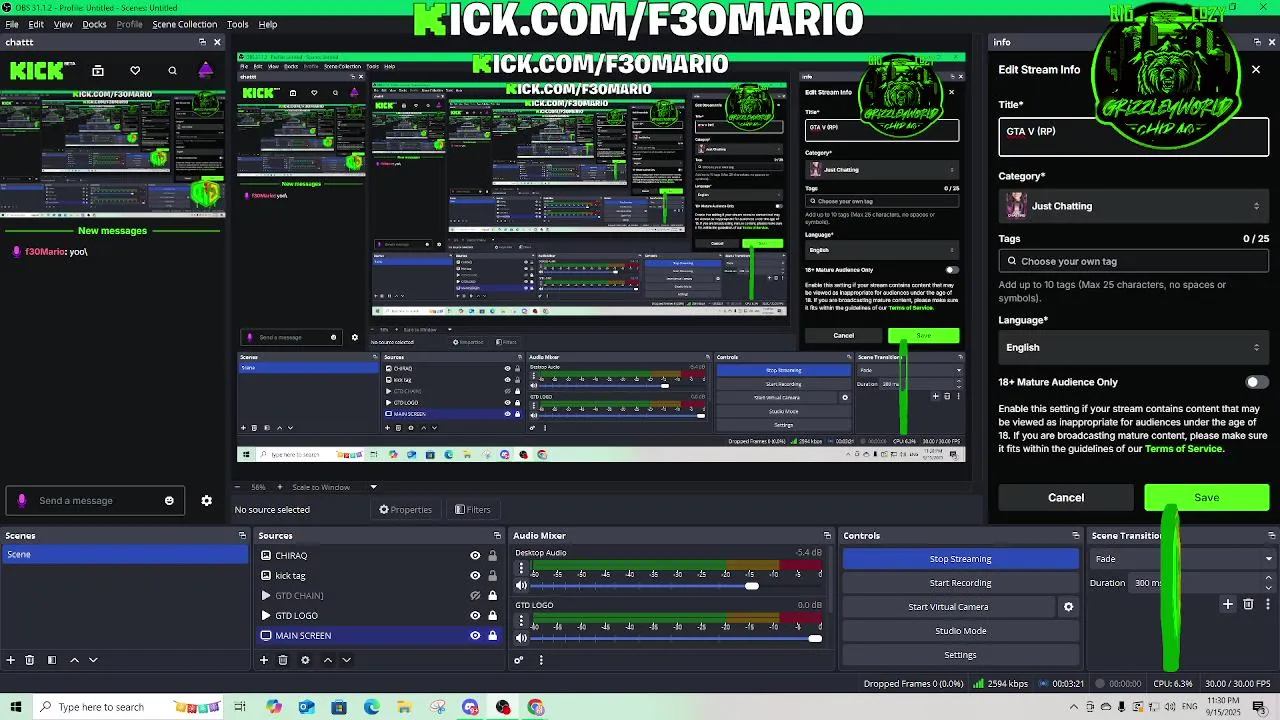The width and height of the screenshot is (1280, 720).
Task: Open View menu
Action: coord(63,24)
